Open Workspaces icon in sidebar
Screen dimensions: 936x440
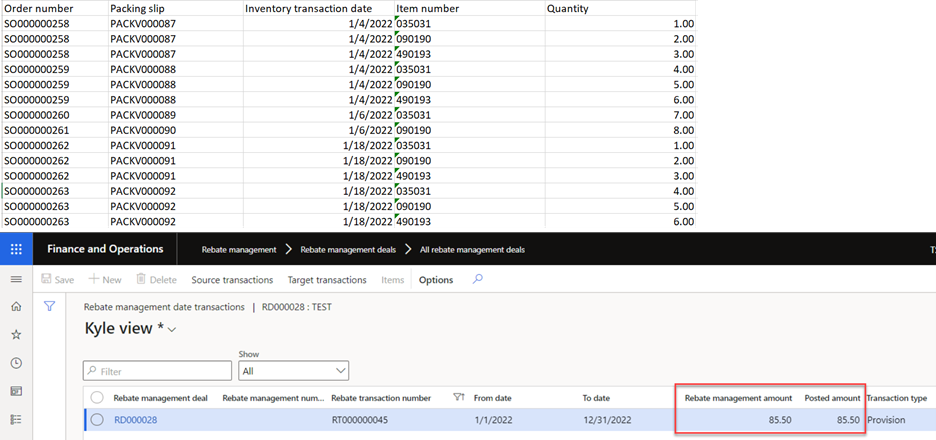(16, 391)
